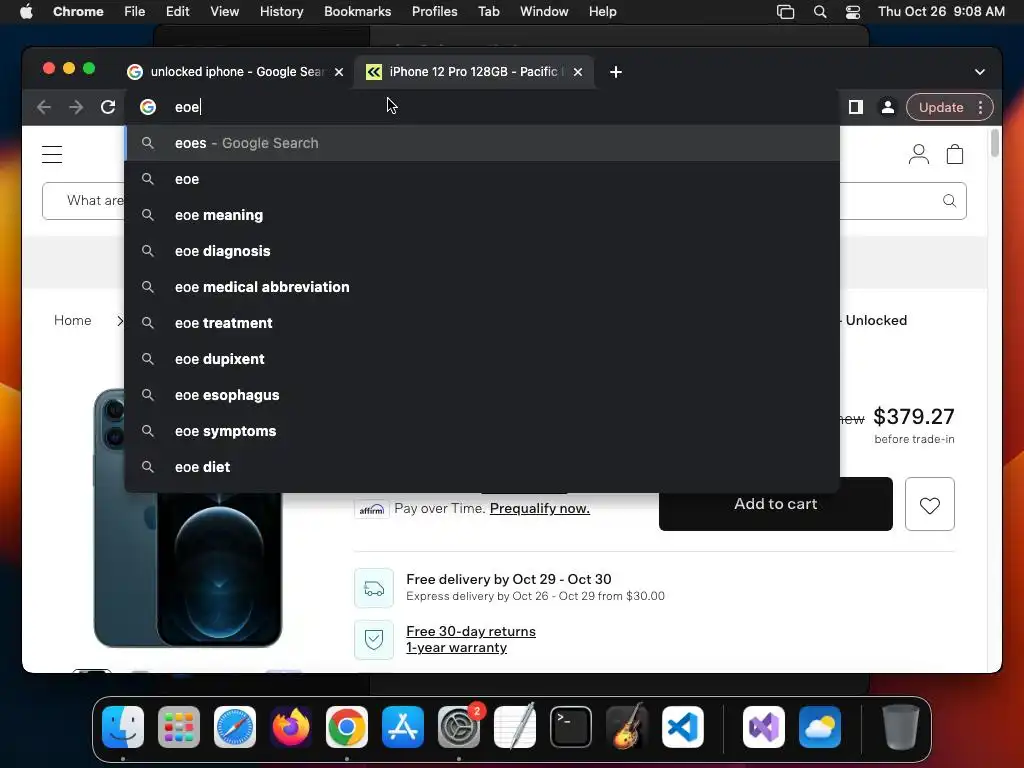Open Chrome profile avatar icon

tap(888, 107)
